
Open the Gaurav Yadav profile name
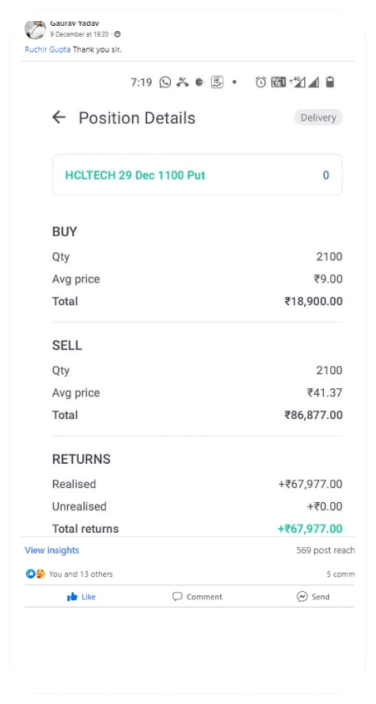[75, 23]
